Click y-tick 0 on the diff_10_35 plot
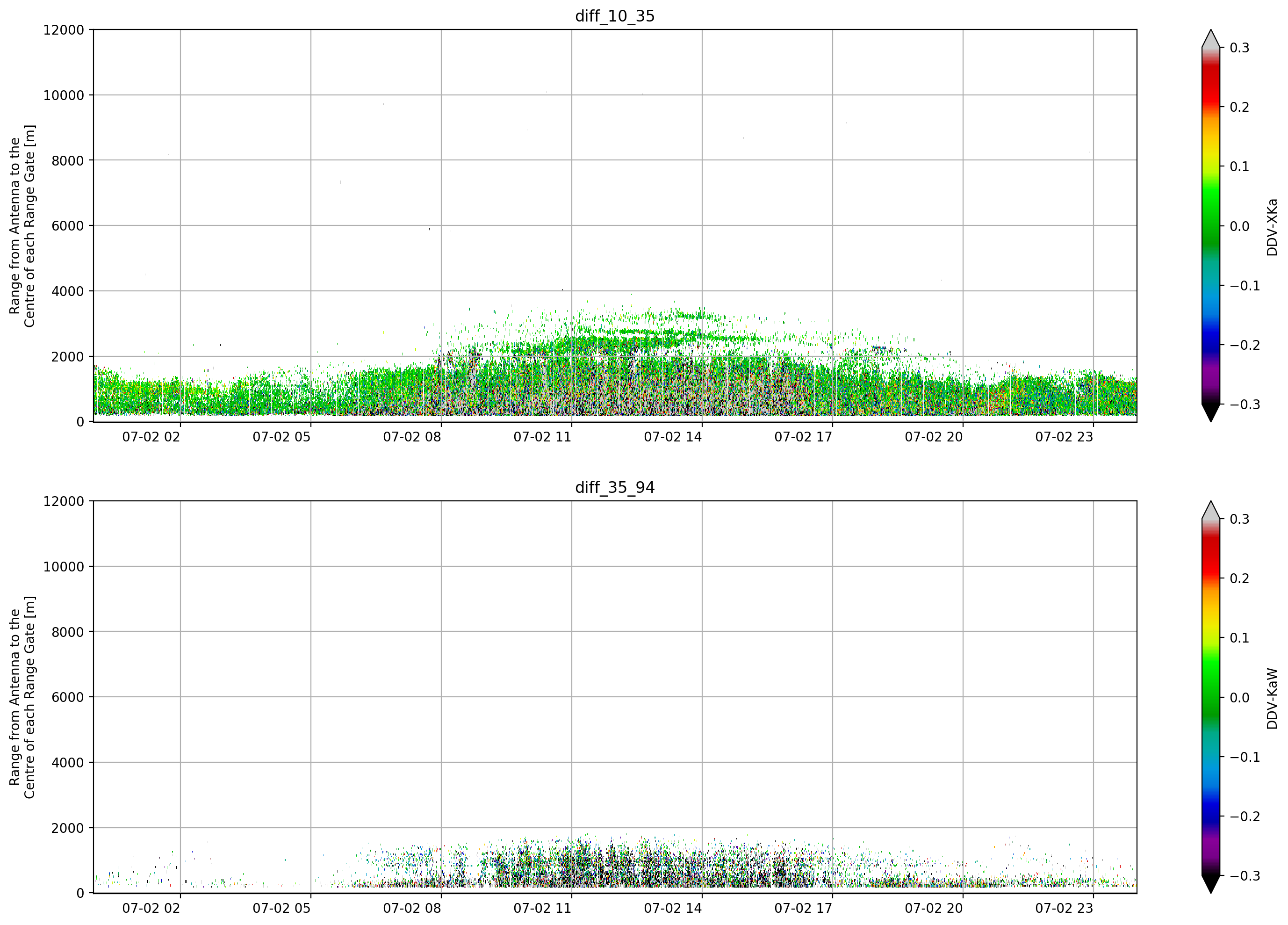Screen dimensions: 1288x925 tap(80, 422)
